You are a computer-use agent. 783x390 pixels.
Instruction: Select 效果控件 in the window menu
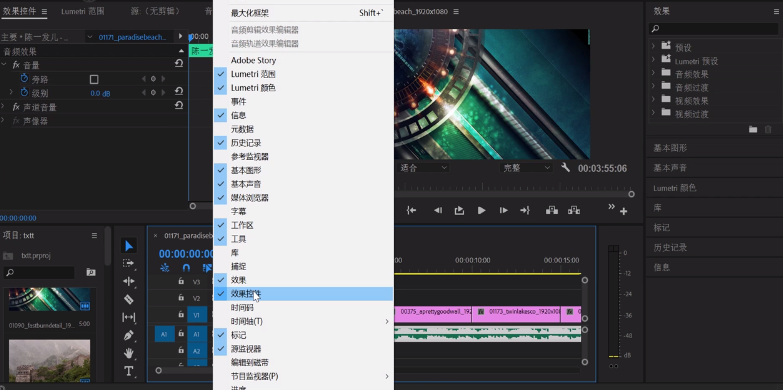click(x=303, y=294)
